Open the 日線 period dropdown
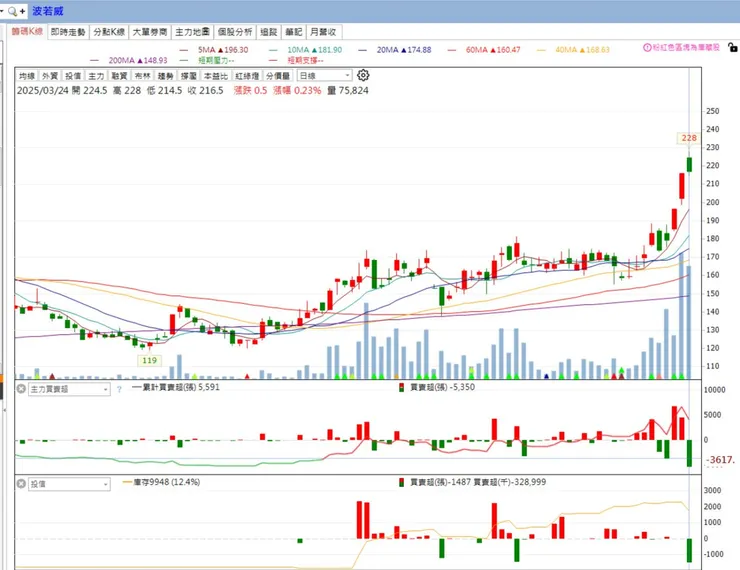The height and width of the screenshot is (570, 740). coord(324,75)
